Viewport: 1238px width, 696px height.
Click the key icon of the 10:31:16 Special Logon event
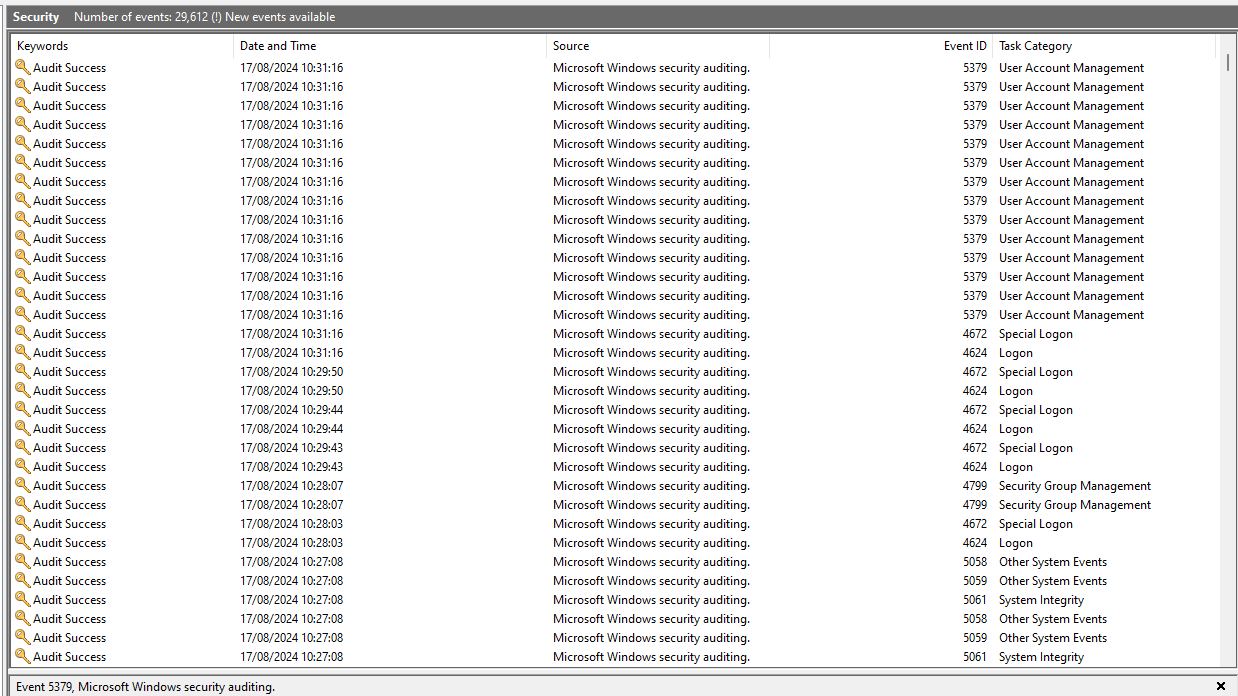(22, 333)
